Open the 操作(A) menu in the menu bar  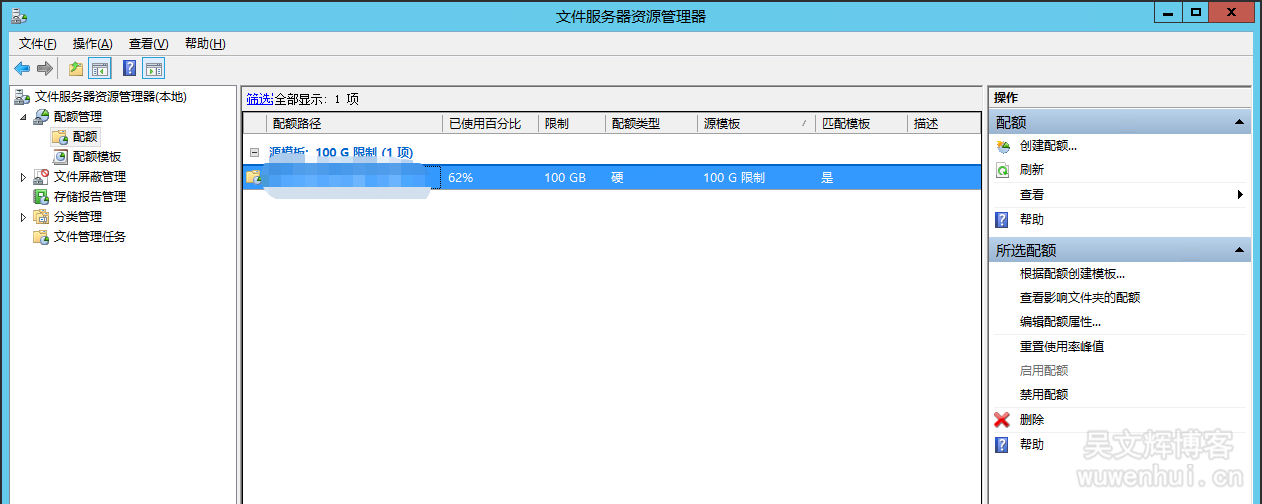click(92, 44)
